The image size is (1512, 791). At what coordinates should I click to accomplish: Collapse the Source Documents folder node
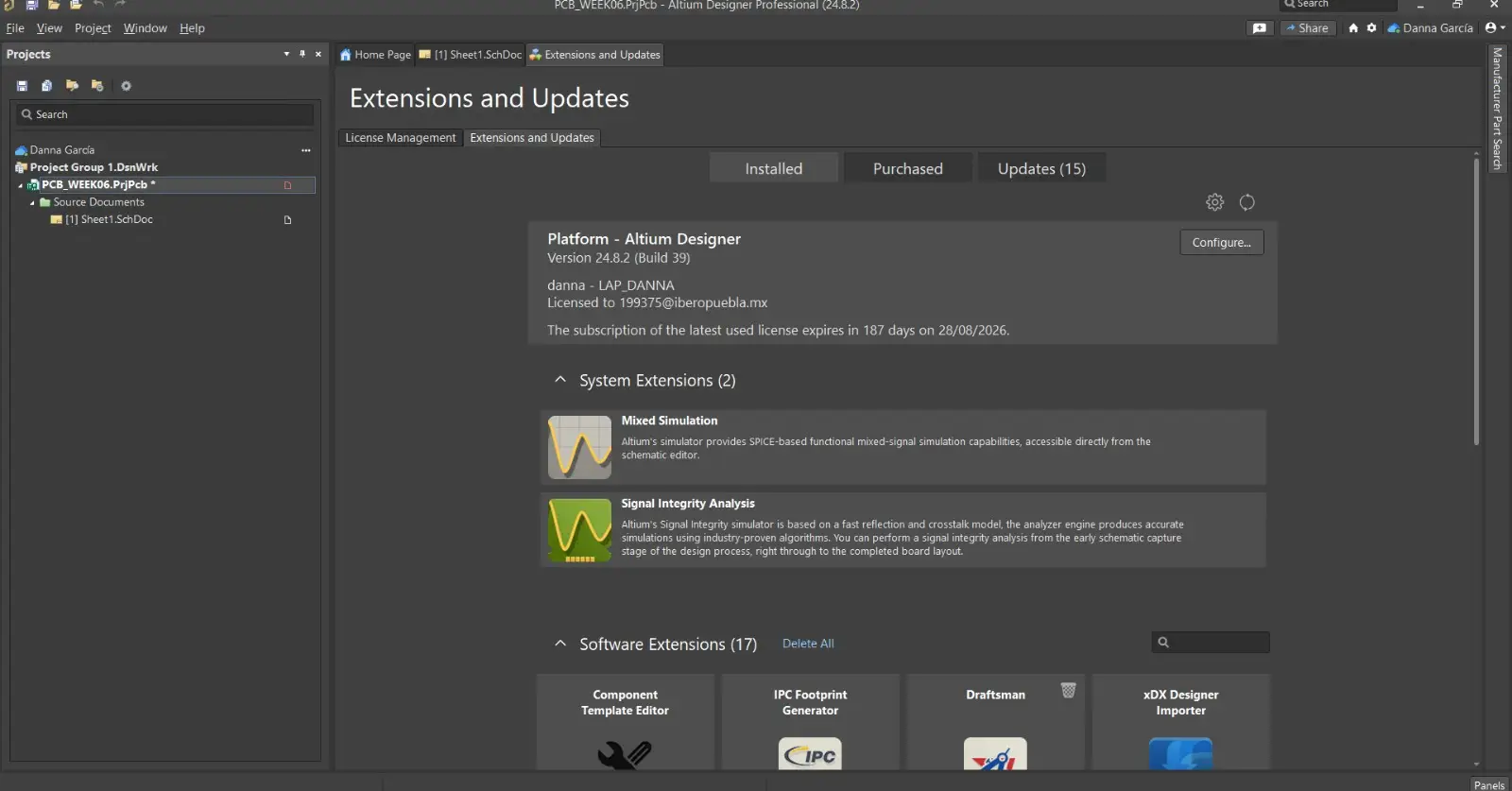tap(32, 202)
